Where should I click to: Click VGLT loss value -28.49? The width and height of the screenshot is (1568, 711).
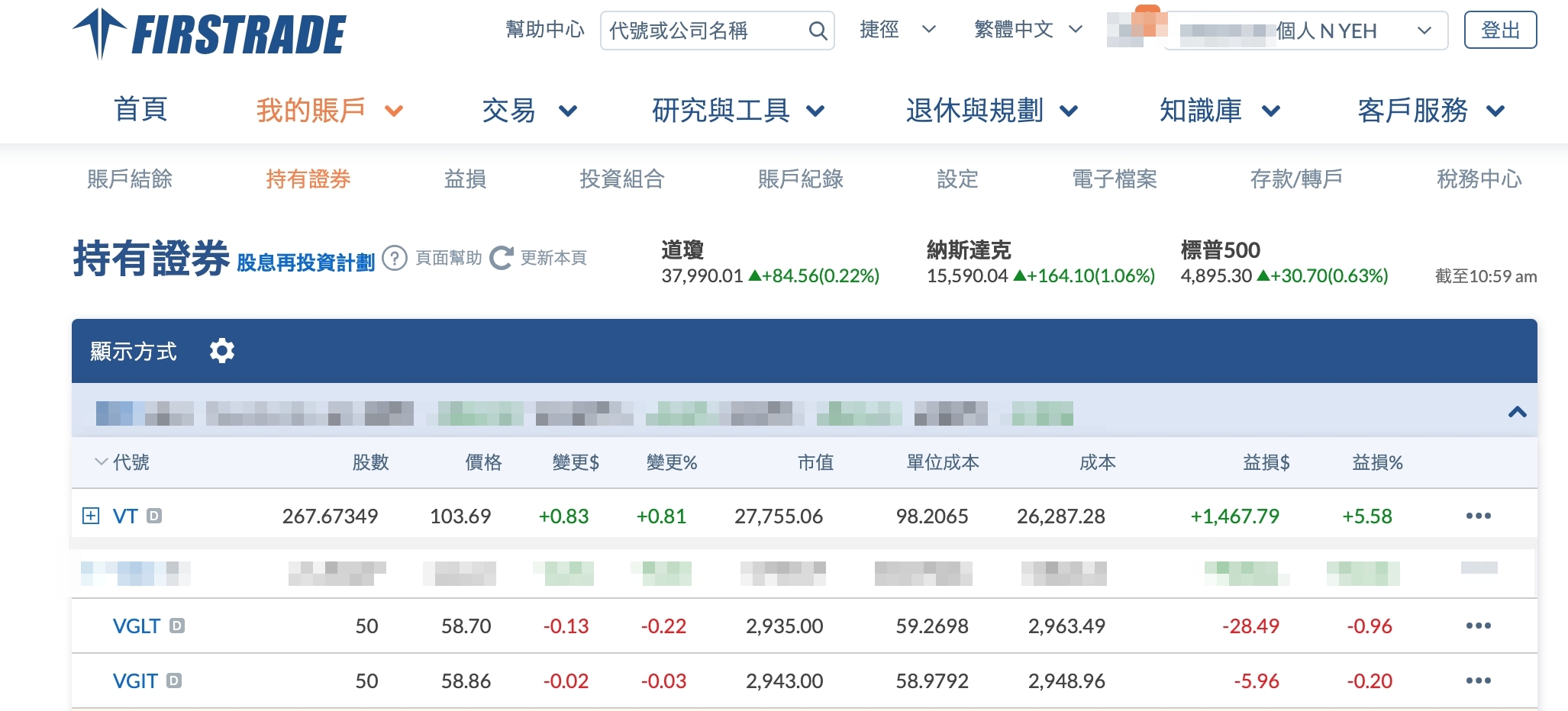coord(1250,626)
